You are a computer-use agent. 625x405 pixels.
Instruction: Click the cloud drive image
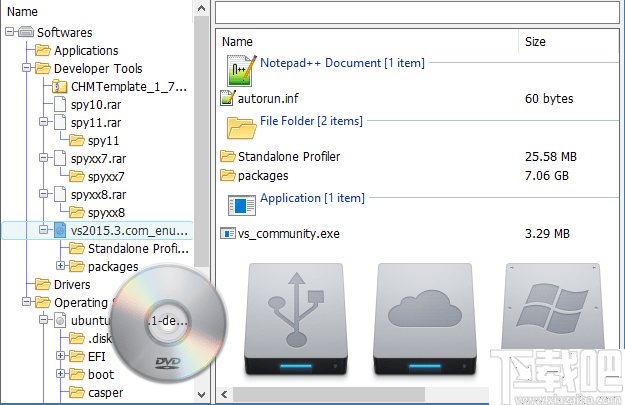pos(425,319)
